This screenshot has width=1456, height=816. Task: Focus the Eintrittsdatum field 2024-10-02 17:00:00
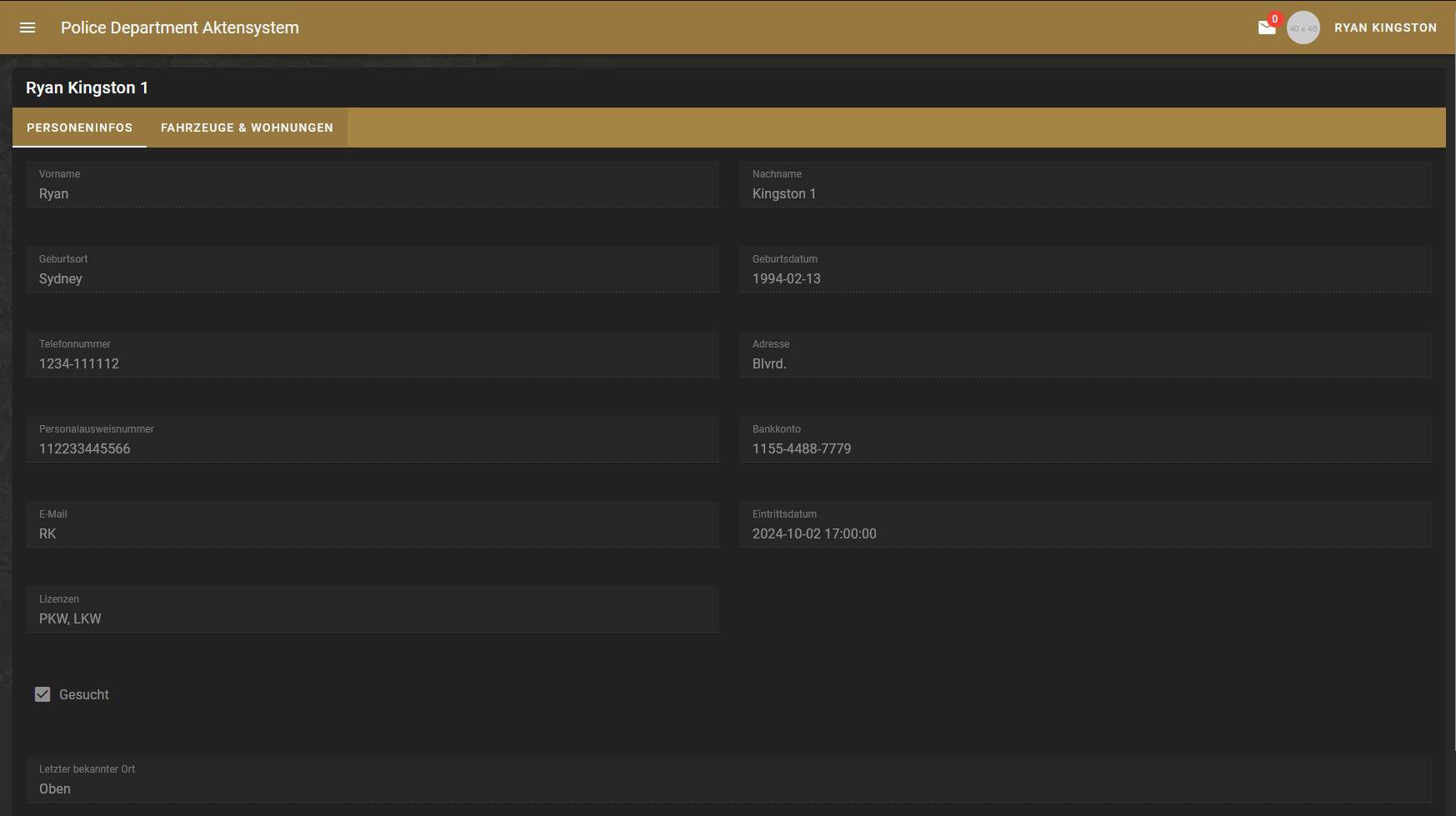[x=1086, y=524]
